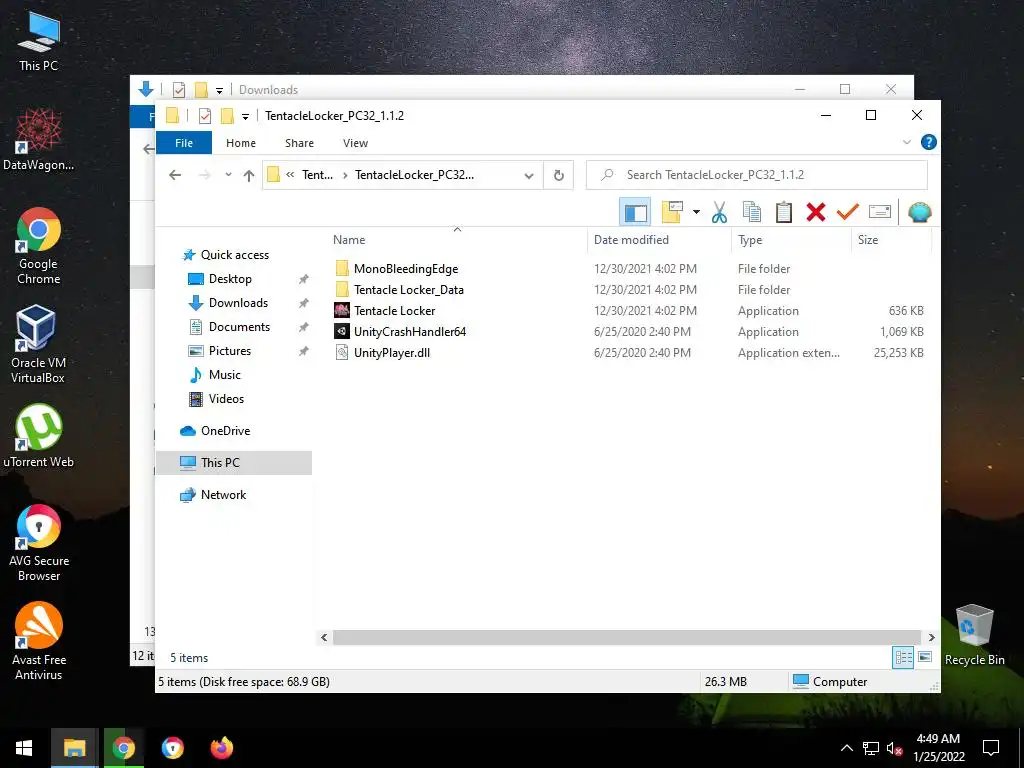Sort by the Date modified column
The width and height of the screenshot is (1024, 768).
pyautogui.click(x=631, y=240)
